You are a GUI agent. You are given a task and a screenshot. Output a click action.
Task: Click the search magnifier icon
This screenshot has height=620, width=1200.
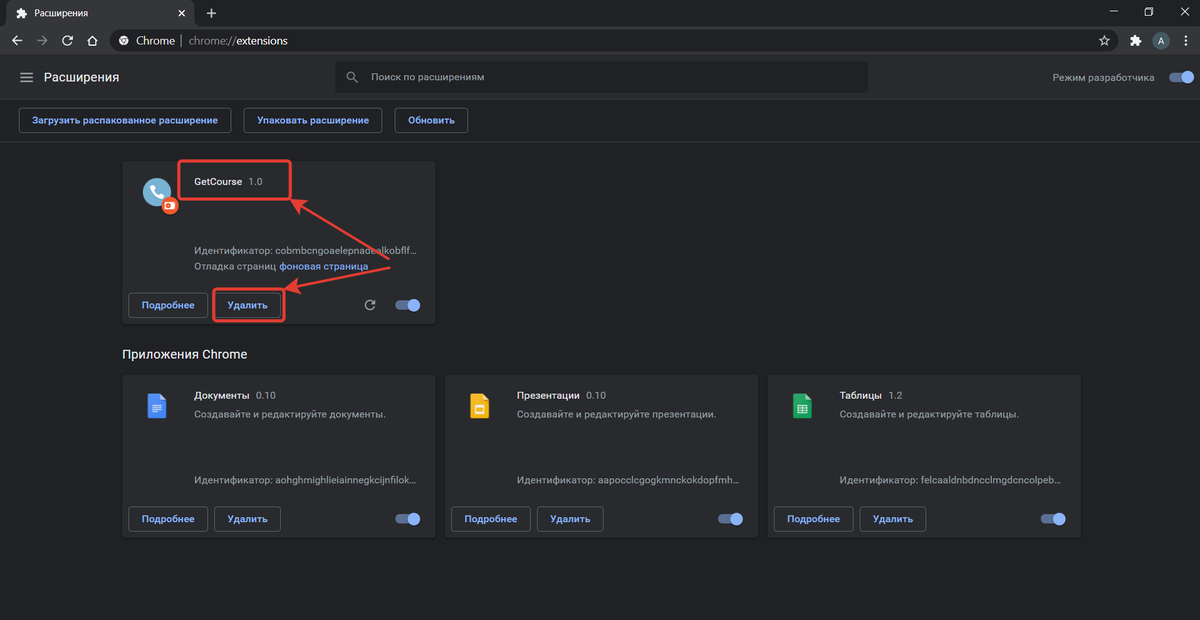click(x=352, y=77)
